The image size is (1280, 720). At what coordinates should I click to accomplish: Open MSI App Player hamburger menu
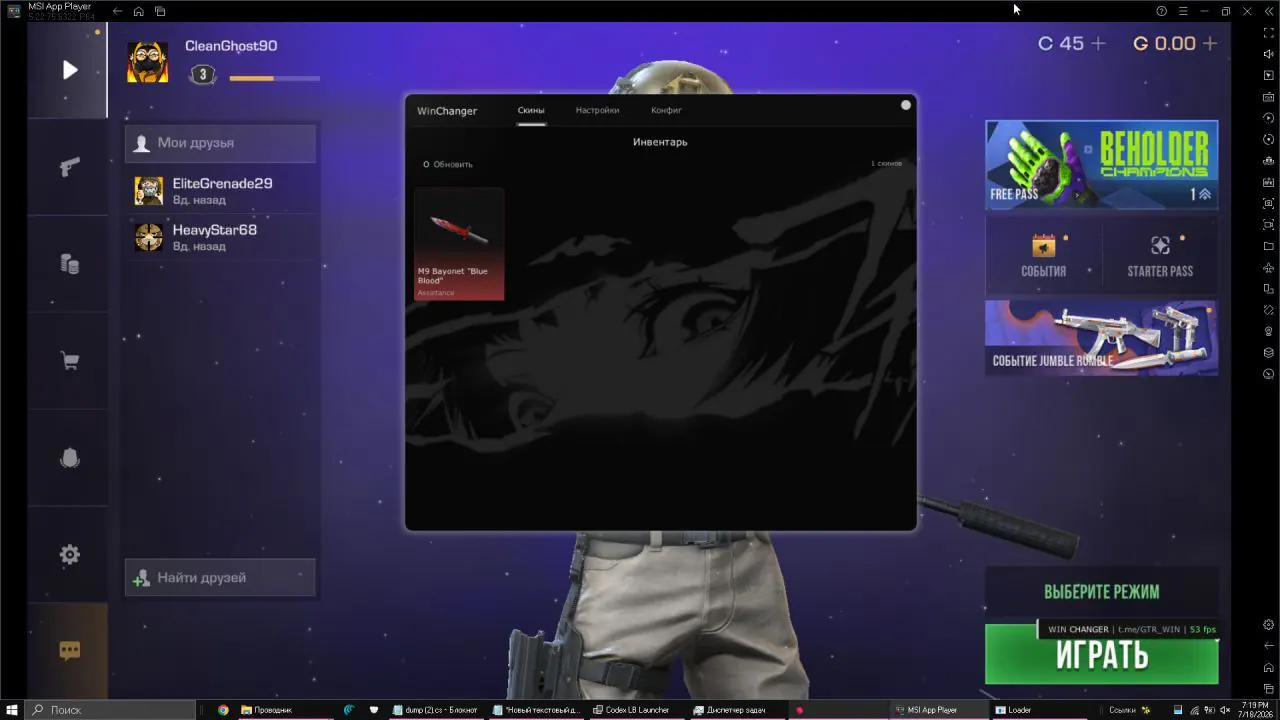pos(1183,11)
